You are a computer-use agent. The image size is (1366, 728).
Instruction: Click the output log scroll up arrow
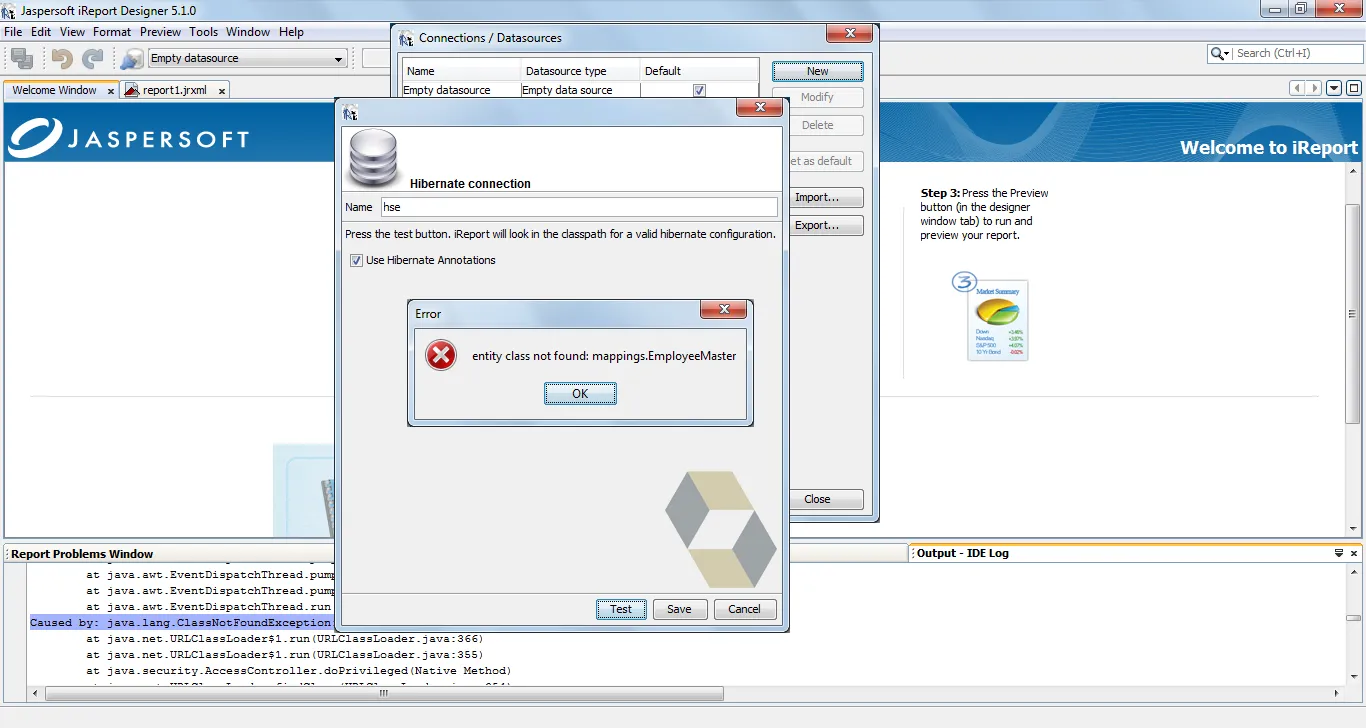(1353, 571)
